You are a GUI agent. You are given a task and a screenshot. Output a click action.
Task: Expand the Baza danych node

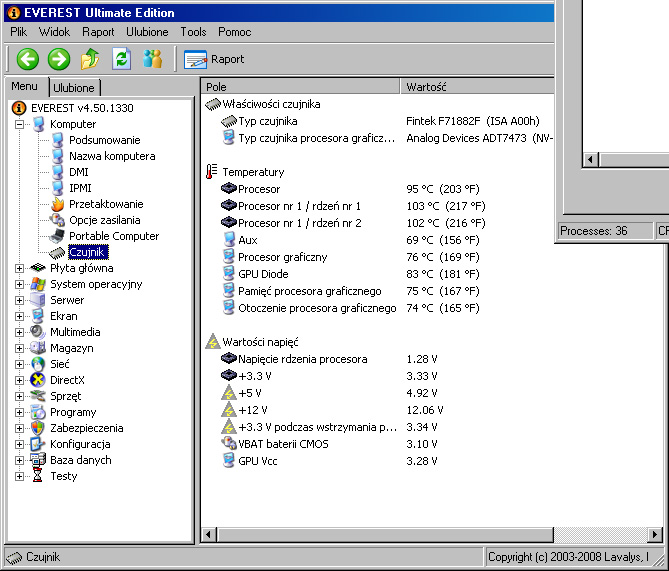pos(19,460)
